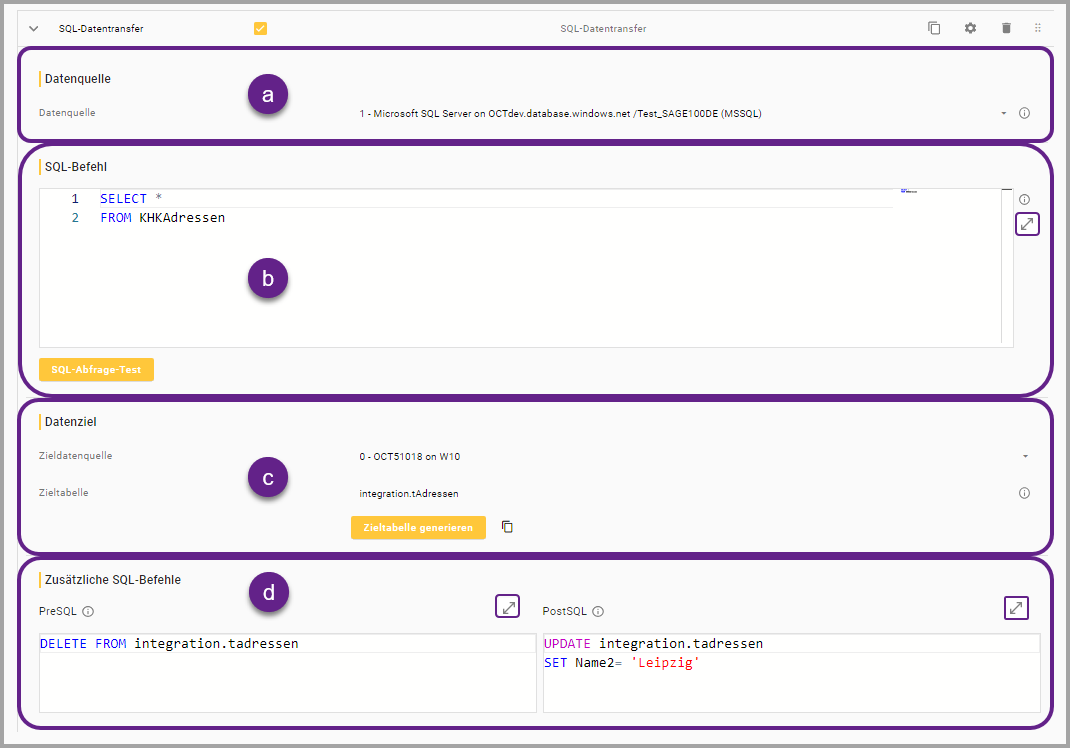1070x748 pixels.
Task: Collapse the SQL-Datentransfer step chevron
Action: pos(33,29)
